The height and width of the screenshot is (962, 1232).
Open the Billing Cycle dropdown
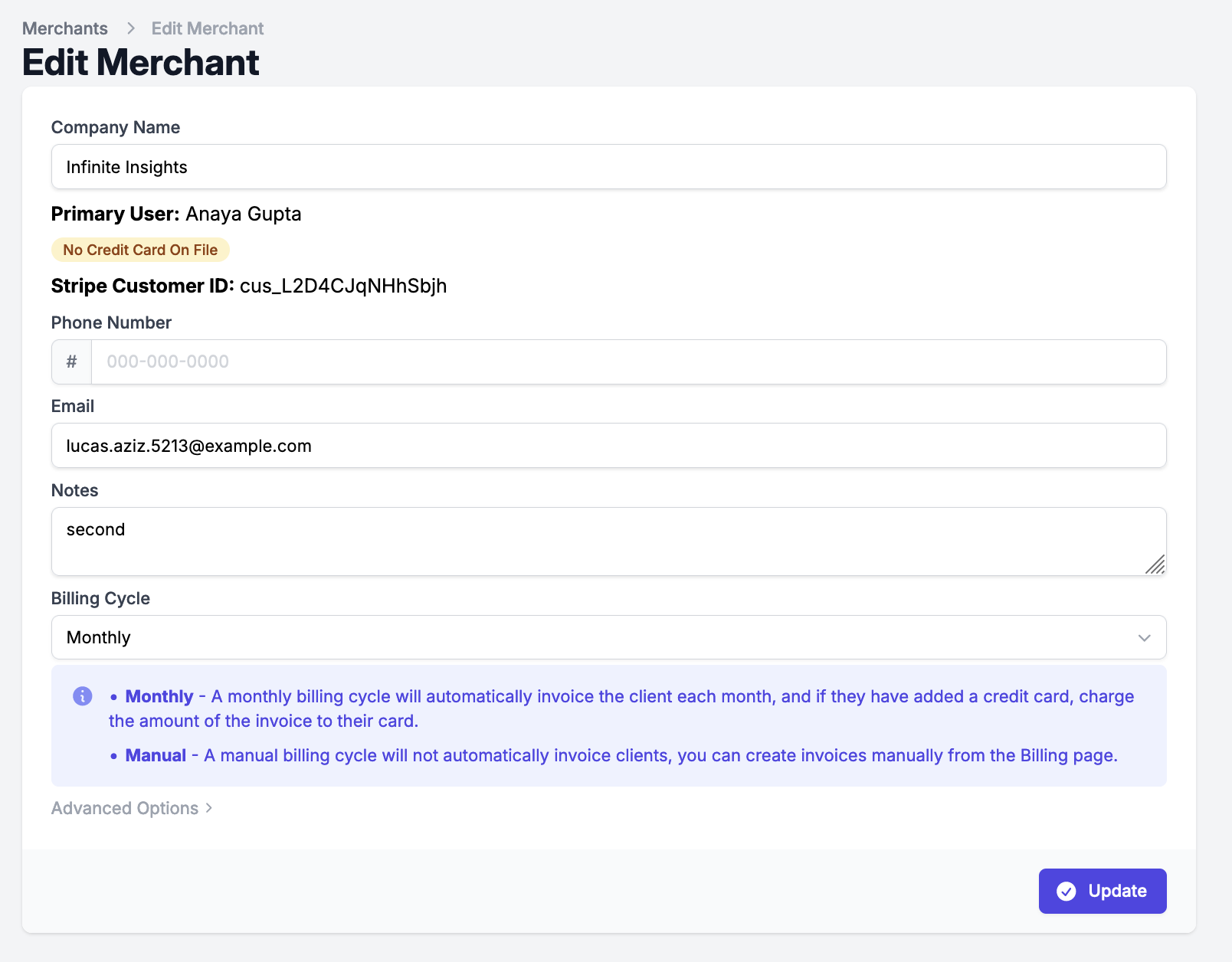tap(608, 637)
